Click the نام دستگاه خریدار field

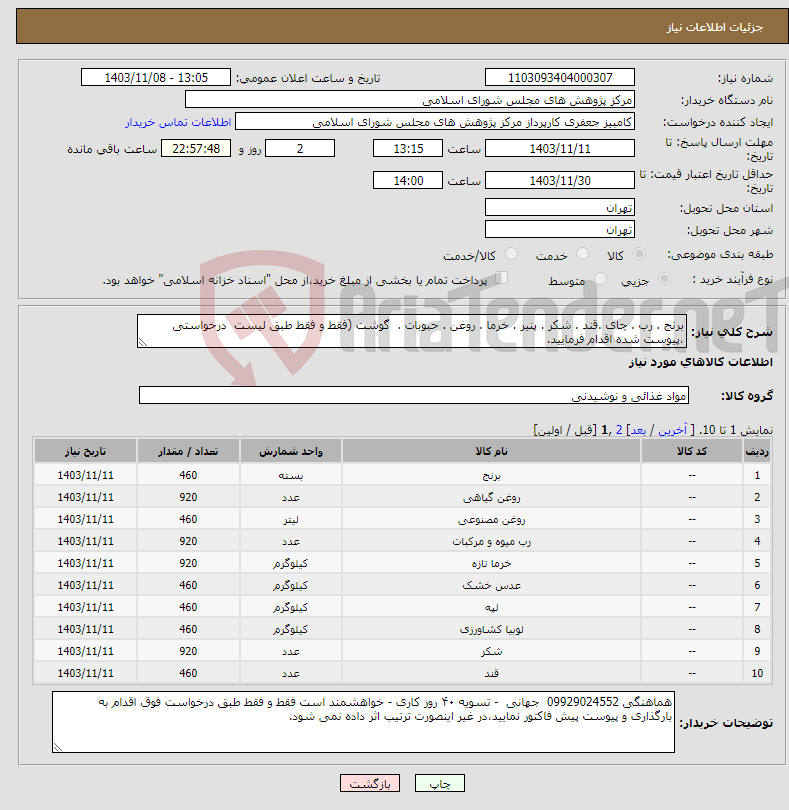click(x=410, y=100)
